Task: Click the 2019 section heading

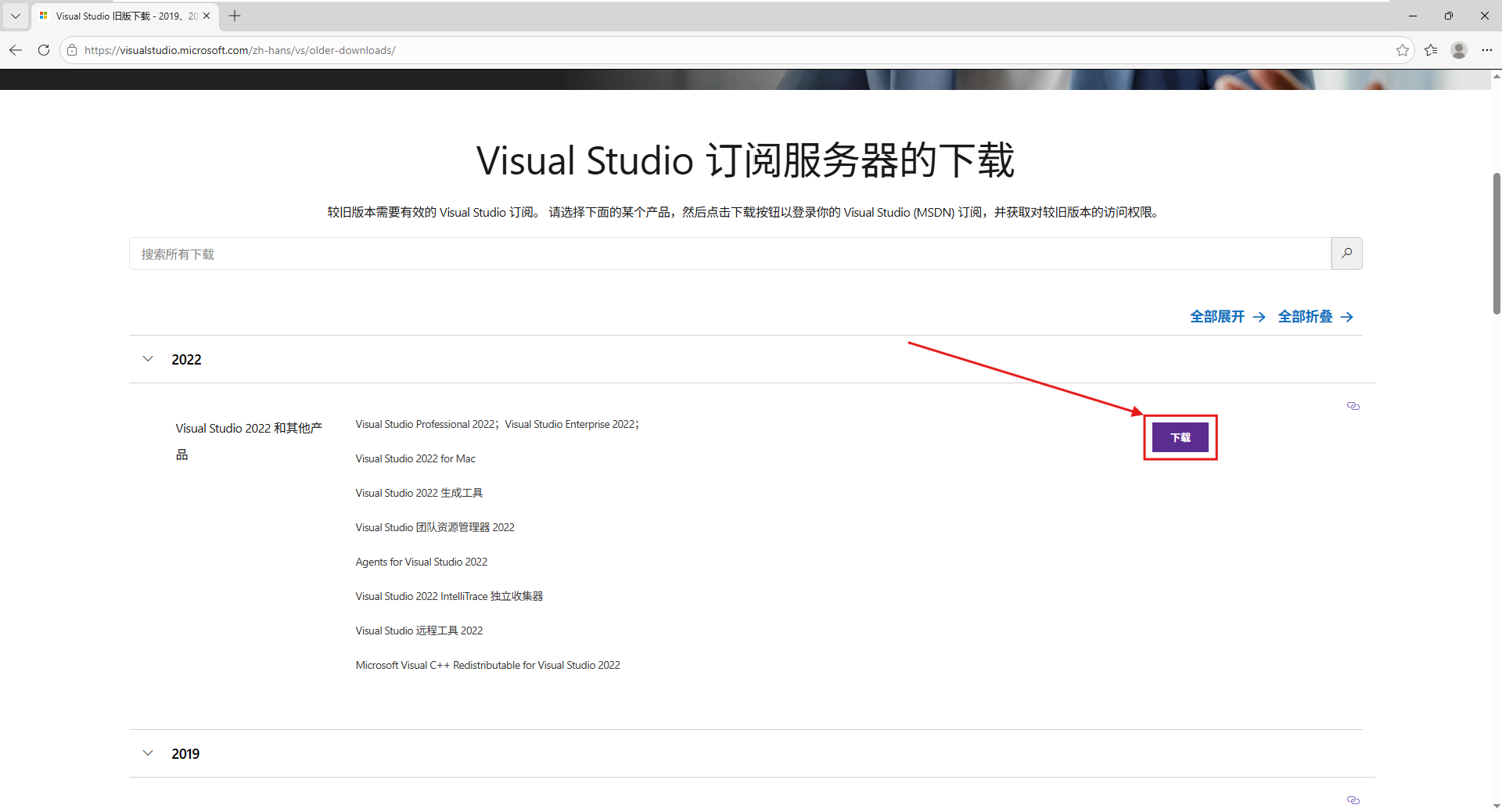Action: [x=185, y=754]
